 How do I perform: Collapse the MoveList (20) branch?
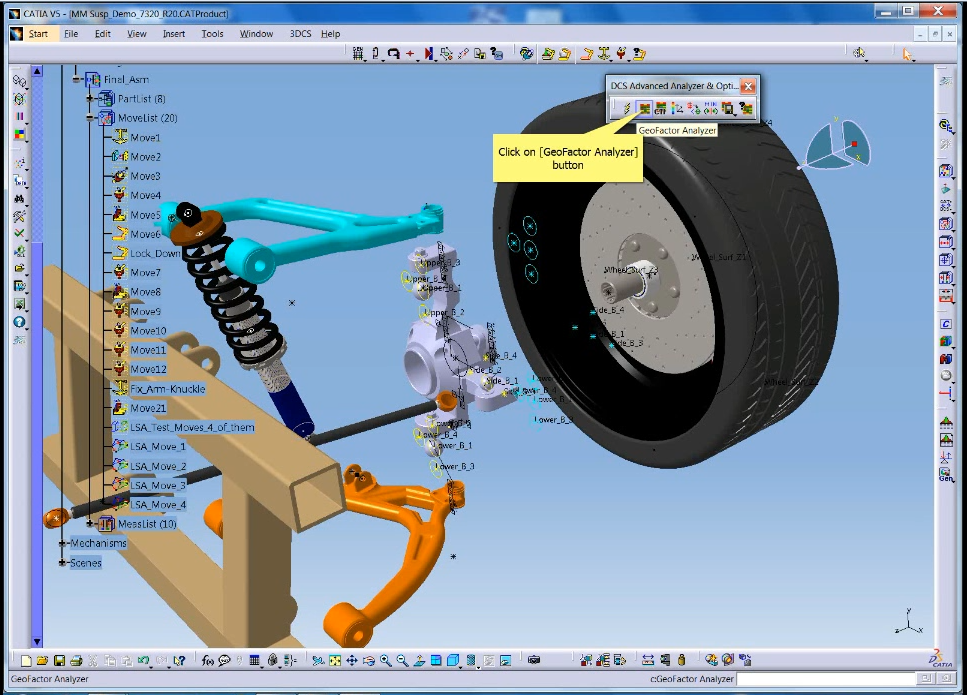coord(89,116)
